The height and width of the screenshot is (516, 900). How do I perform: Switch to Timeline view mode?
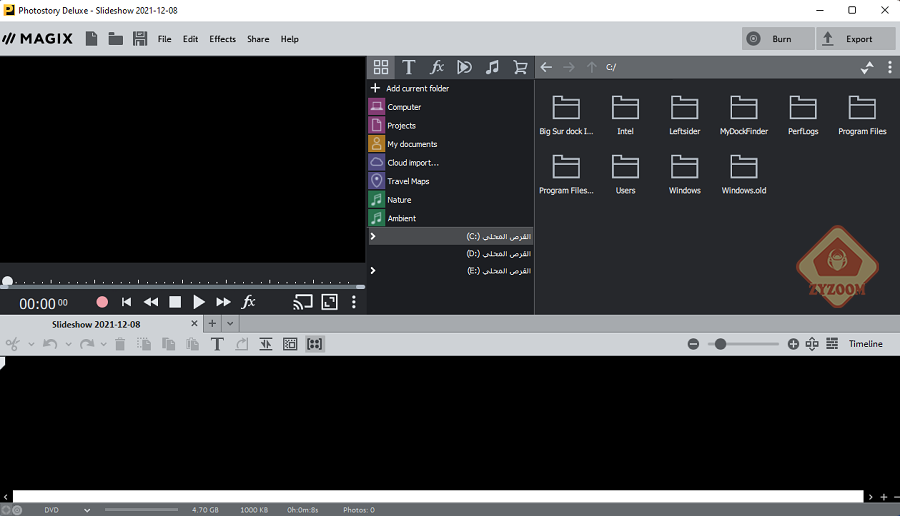(866, 344)
